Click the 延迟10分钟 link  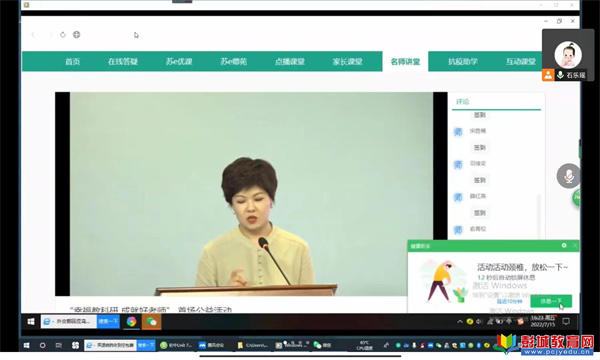click(x=509, y=301)
